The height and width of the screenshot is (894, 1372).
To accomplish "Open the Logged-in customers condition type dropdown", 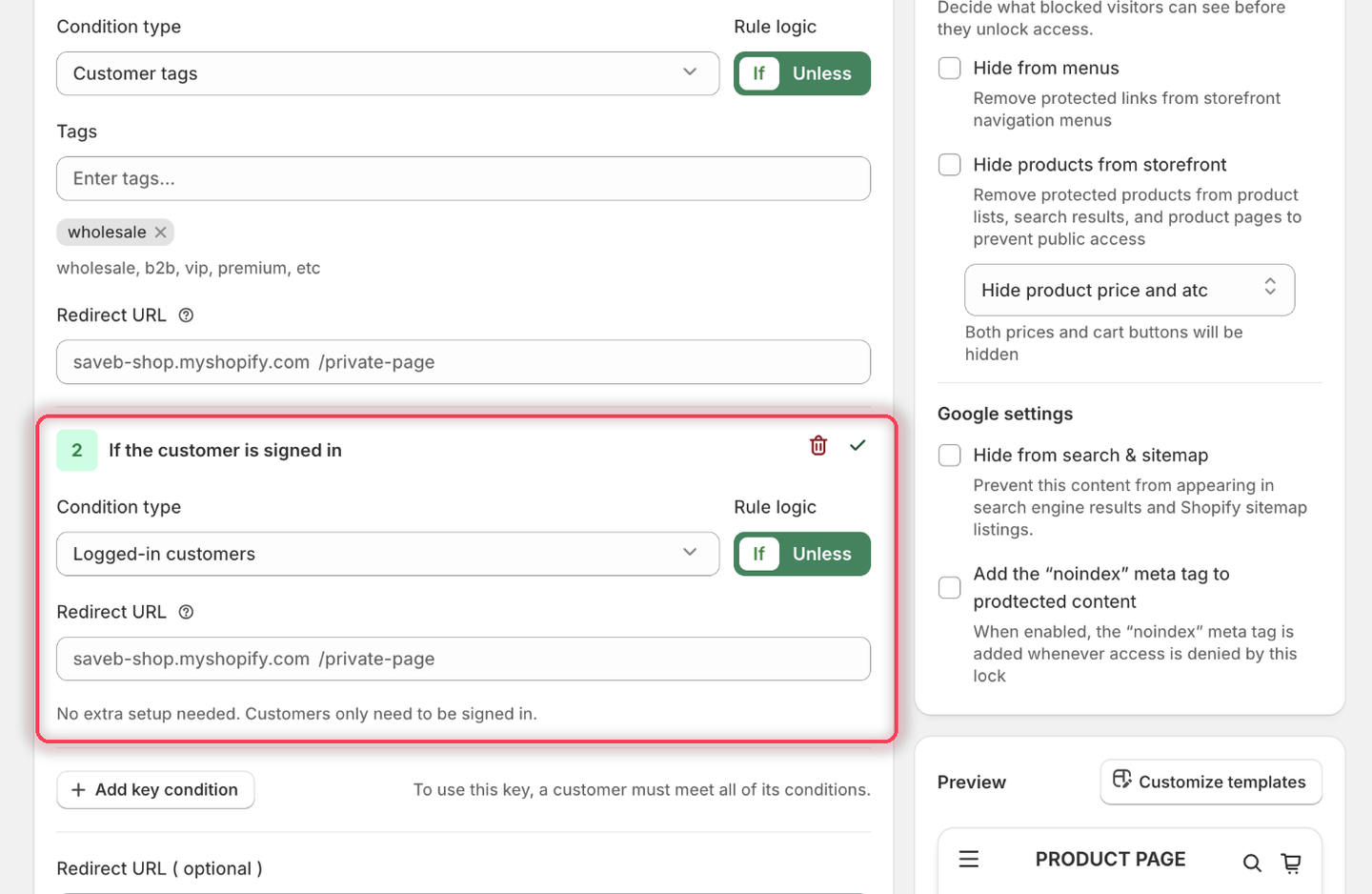I will pyautogui.click(x=388, y=554).
